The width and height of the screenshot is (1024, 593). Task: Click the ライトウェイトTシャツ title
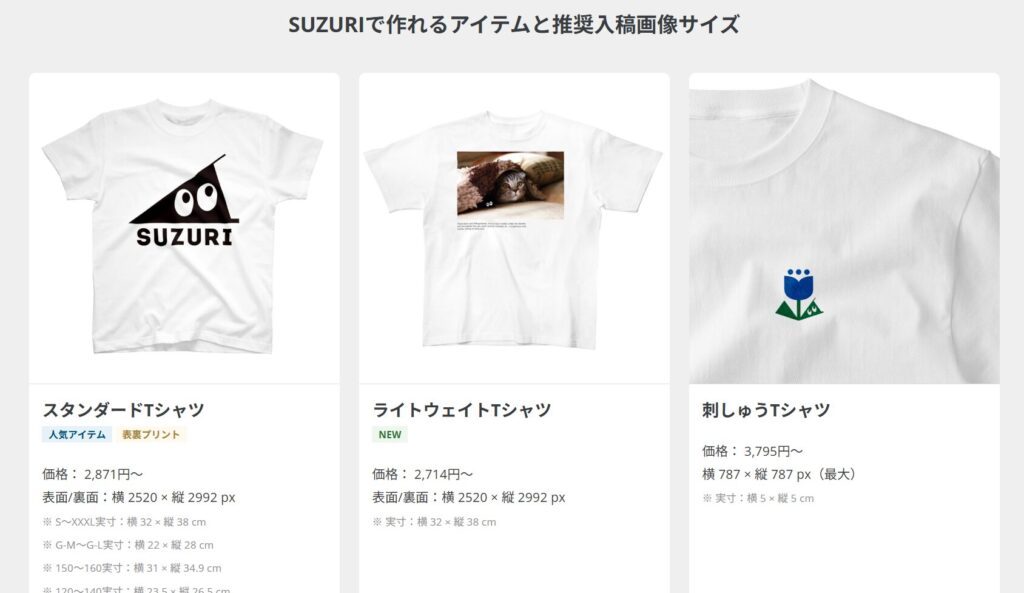tap(462, 410)
